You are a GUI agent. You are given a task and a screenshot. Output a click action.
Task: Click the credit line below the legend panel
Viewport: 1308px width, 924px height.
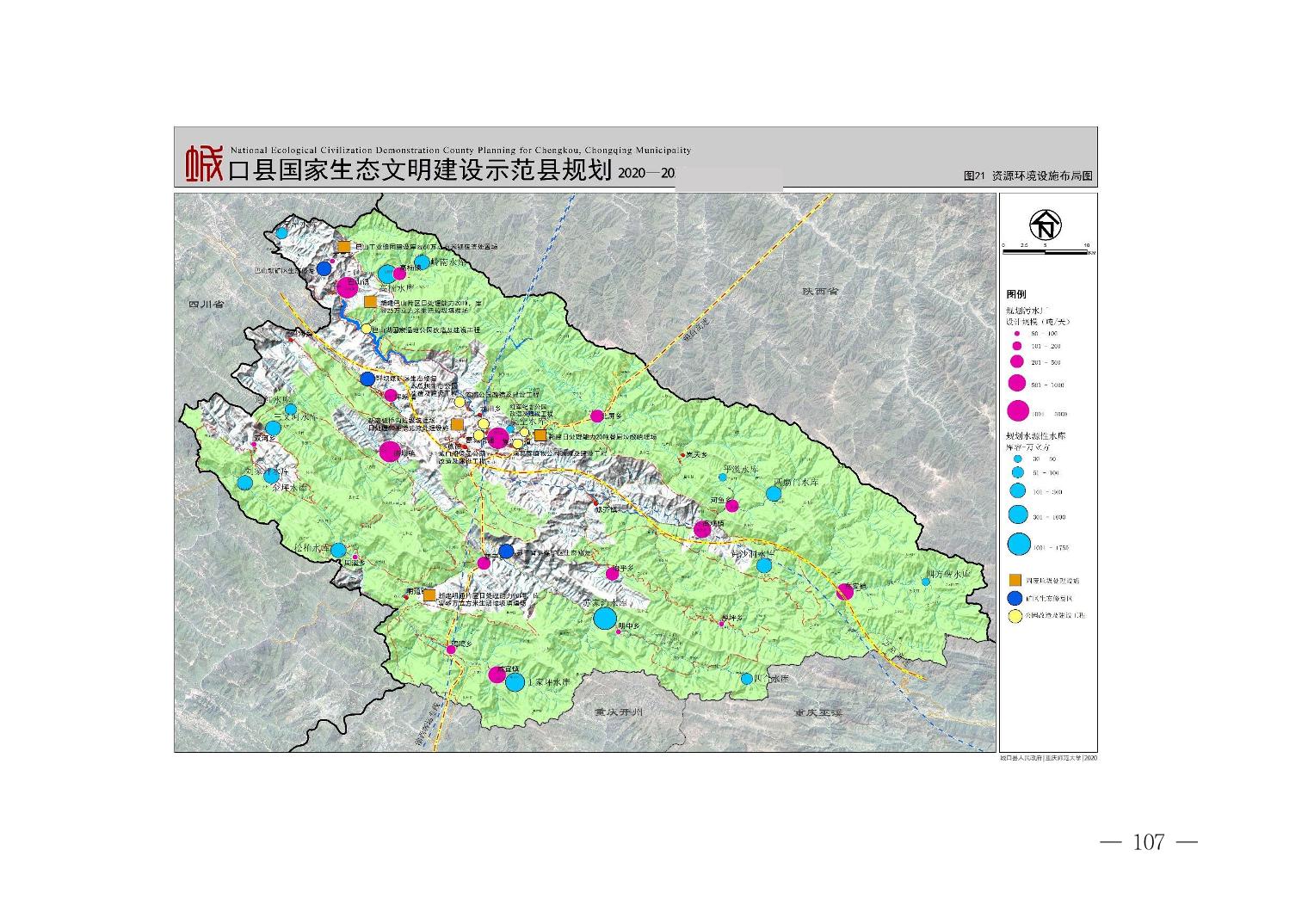1048,758
